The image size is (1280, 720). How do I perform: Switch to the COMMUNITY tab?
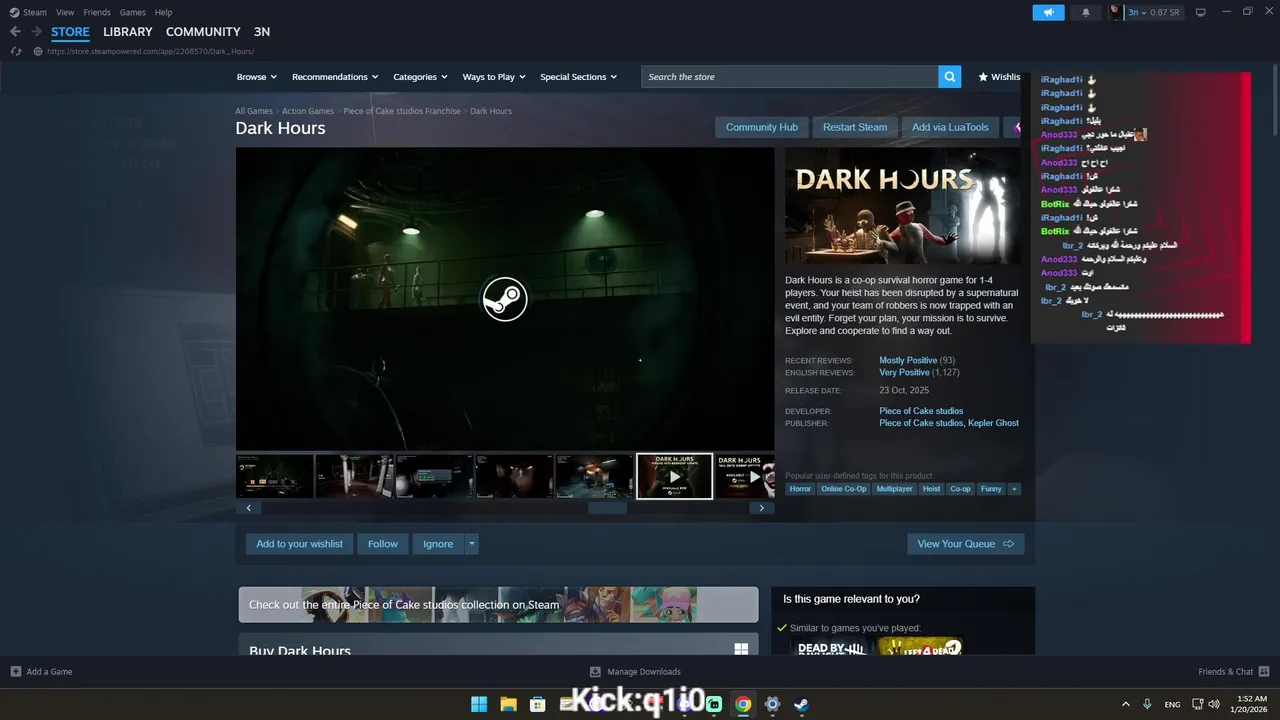(203, 32)
